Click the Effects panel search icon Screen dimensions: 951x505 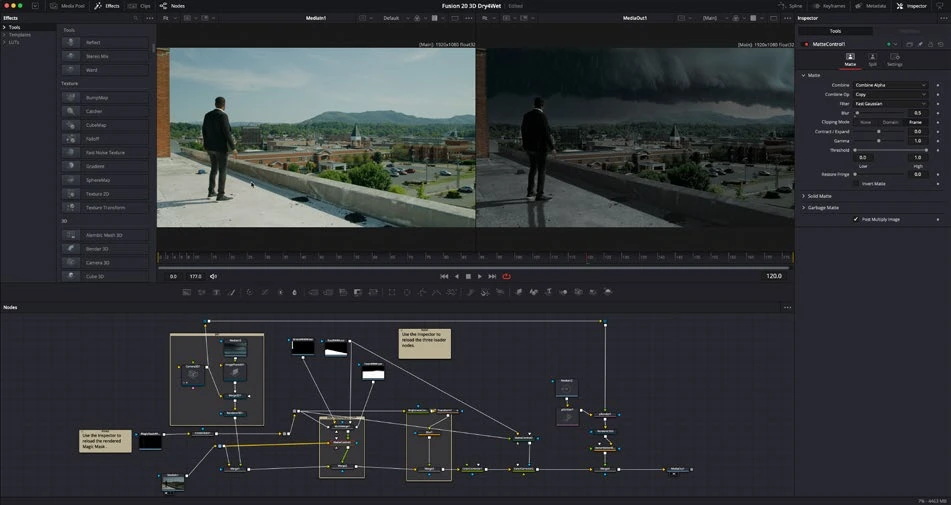(136, 18)
